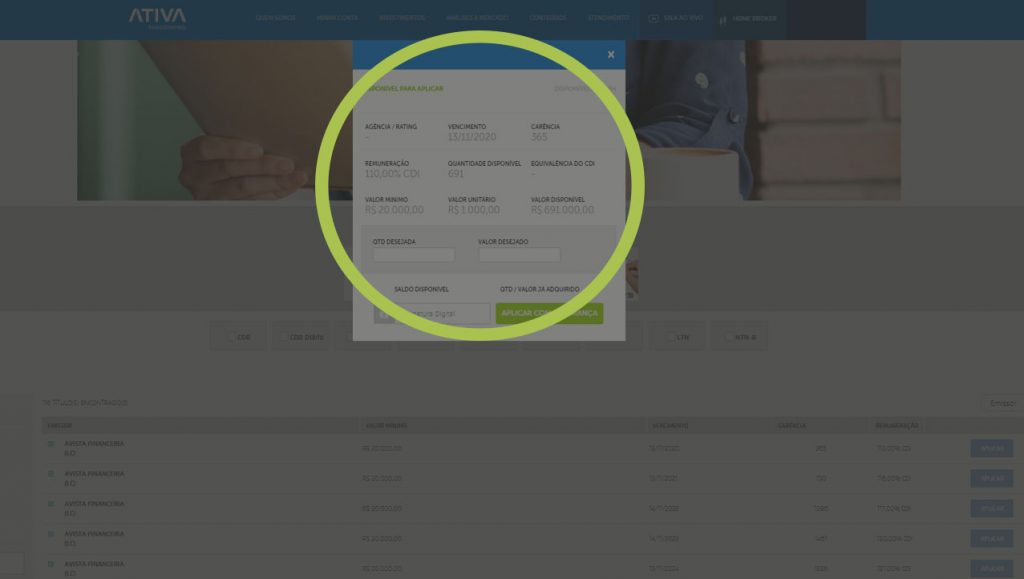Tick the CDB DI filter checkbox

[x=283, y=337]
